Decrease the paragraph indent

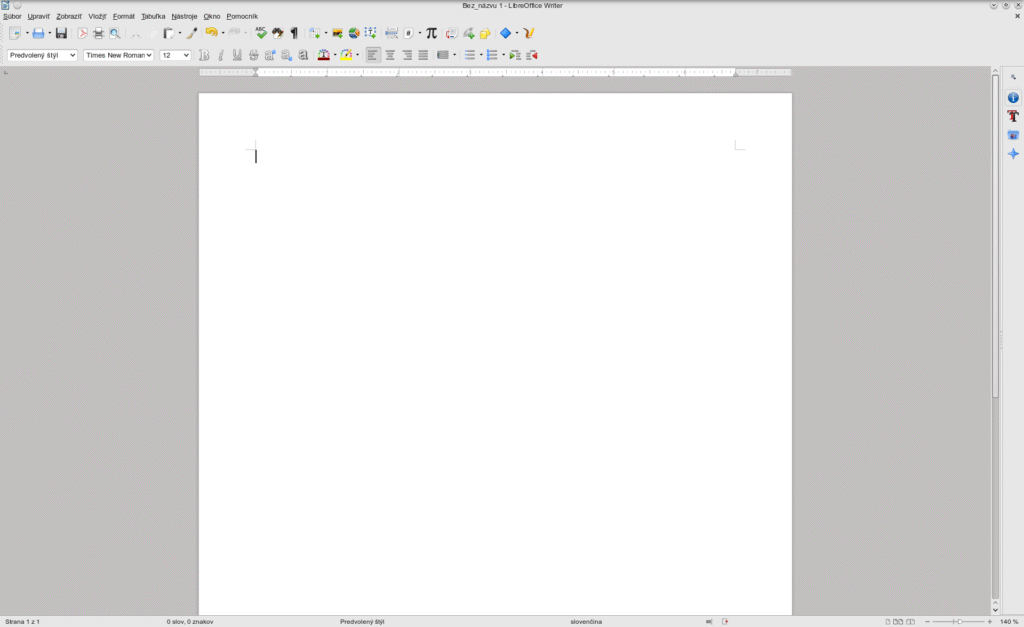(532, 56)
